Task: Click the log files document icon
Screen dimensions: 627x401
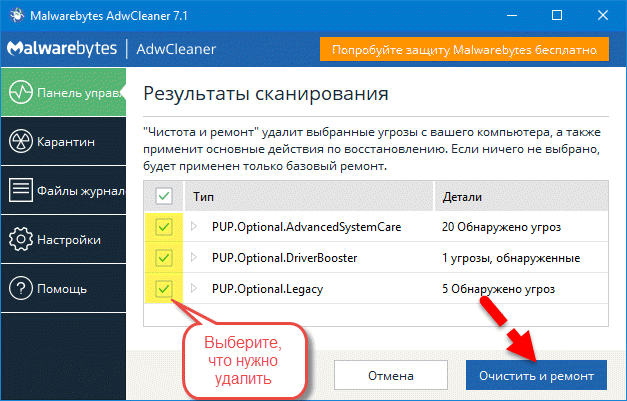Action: tap(20, 190)
